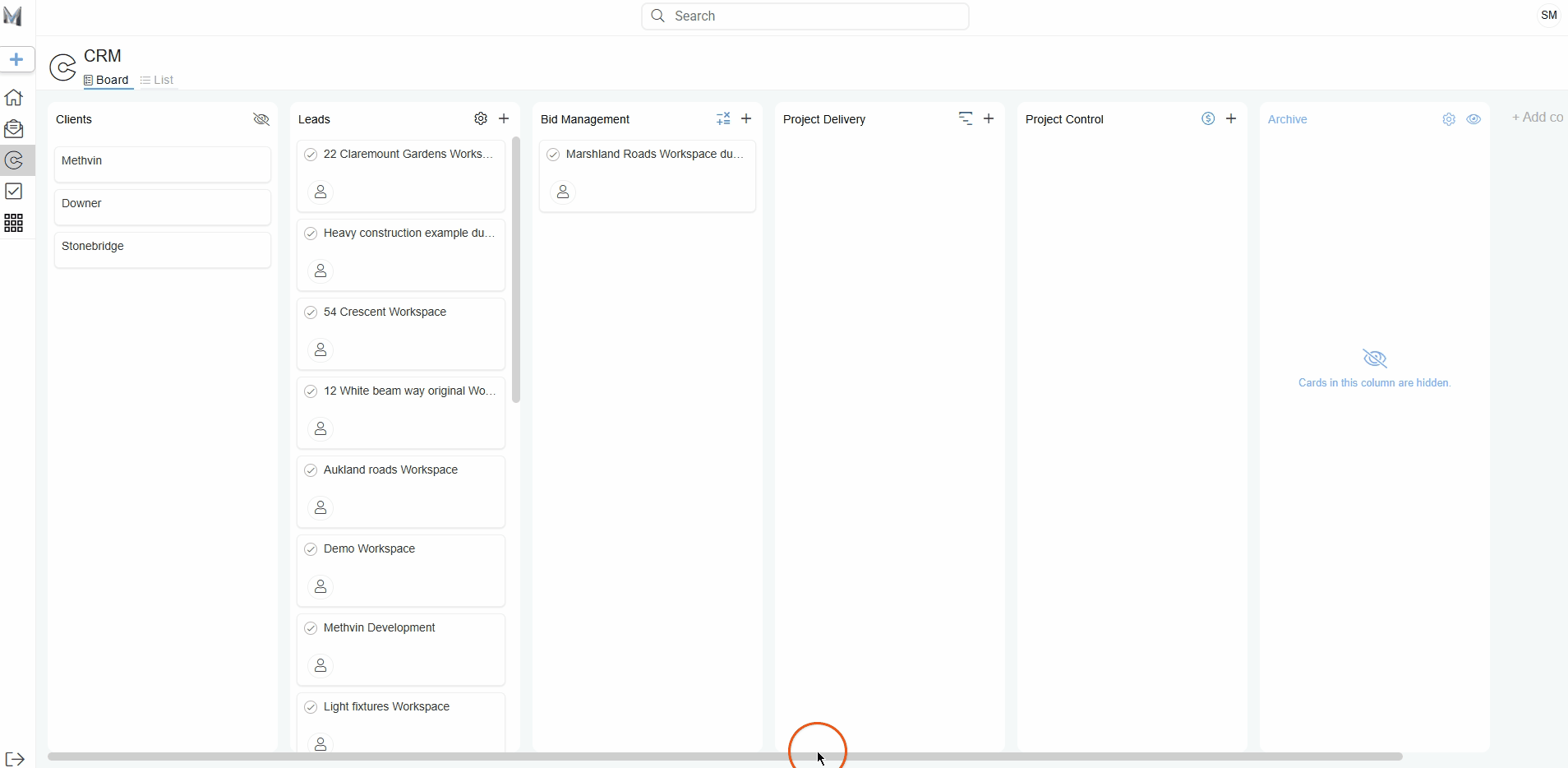Check off the Demo Workspace card
The height and width of the screenshot is (768, 1568).
tap(311, 549)
